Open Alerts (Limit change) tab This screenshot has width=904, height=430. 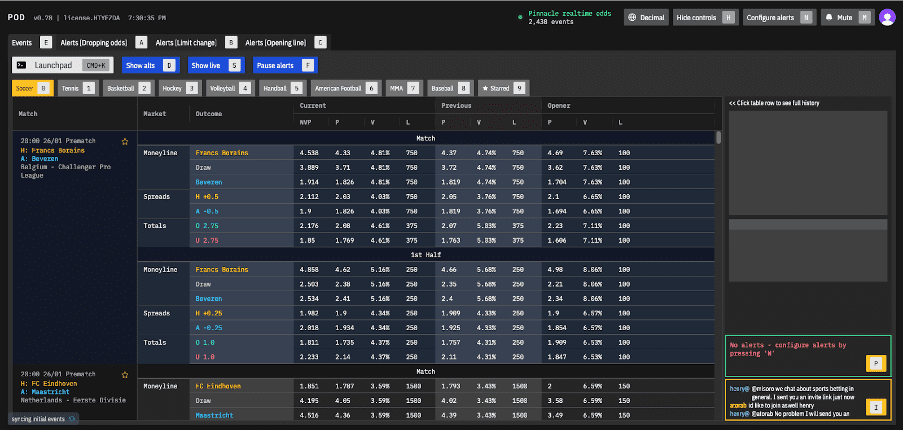pos(196,42)
